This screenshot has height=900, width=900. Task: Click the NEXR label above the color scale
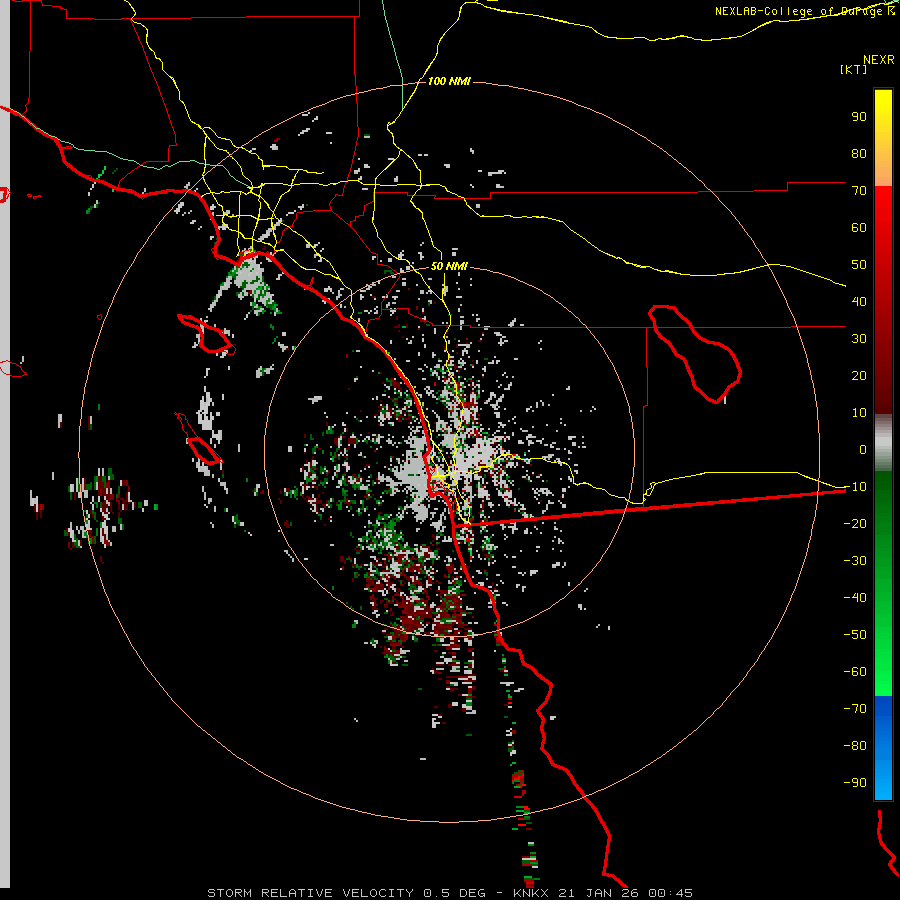pyautogui.click(x=878, y=60)
